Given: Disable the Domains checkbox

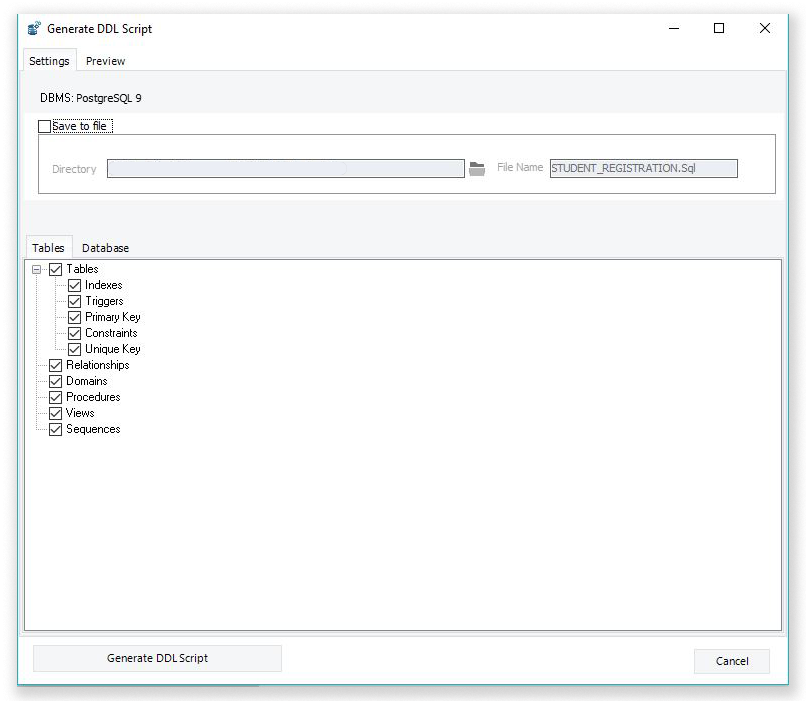Looking at the screenshot, I should point(56,381).
